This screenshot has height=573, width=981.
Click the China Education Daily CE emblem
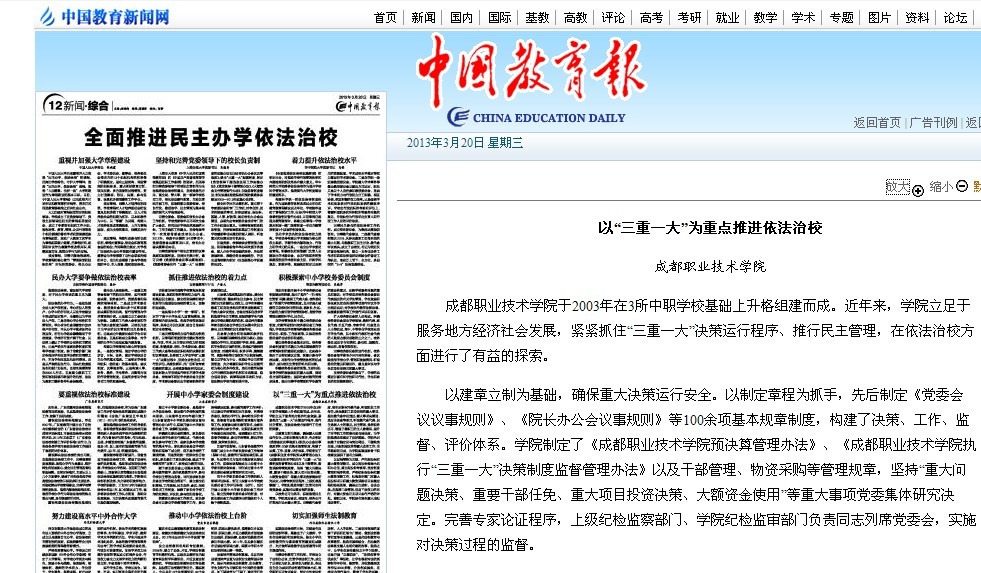coord(458,117)
